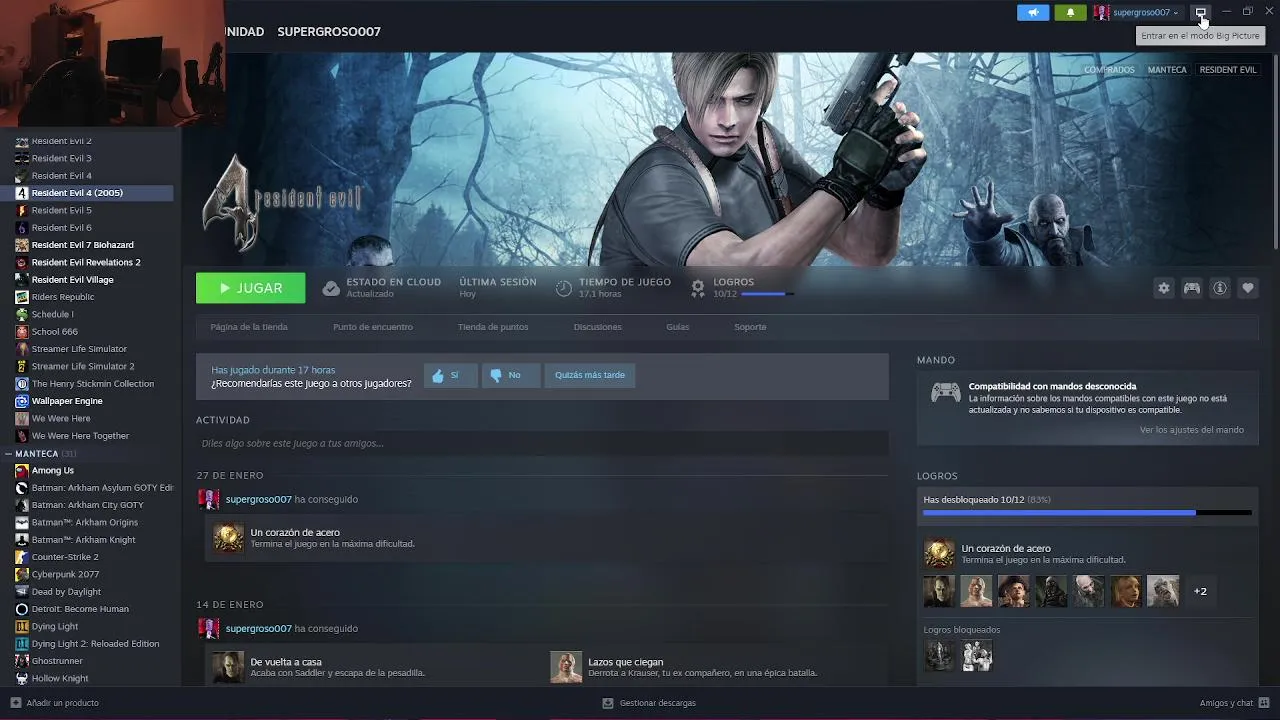Open Punto de encuentro tab
Screen dimensions: 1280x720
[373, 327]
